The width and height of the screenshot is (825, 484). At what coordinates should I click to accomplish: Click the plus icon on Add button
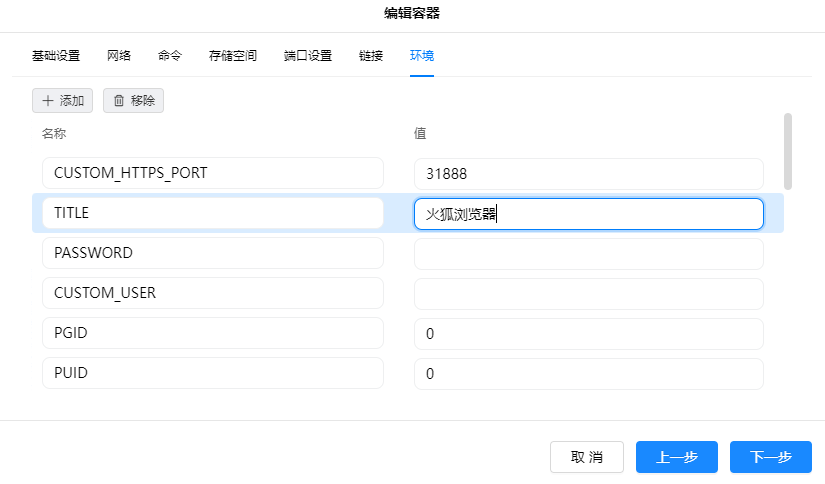pyautogui.click(x=47, y=101)
